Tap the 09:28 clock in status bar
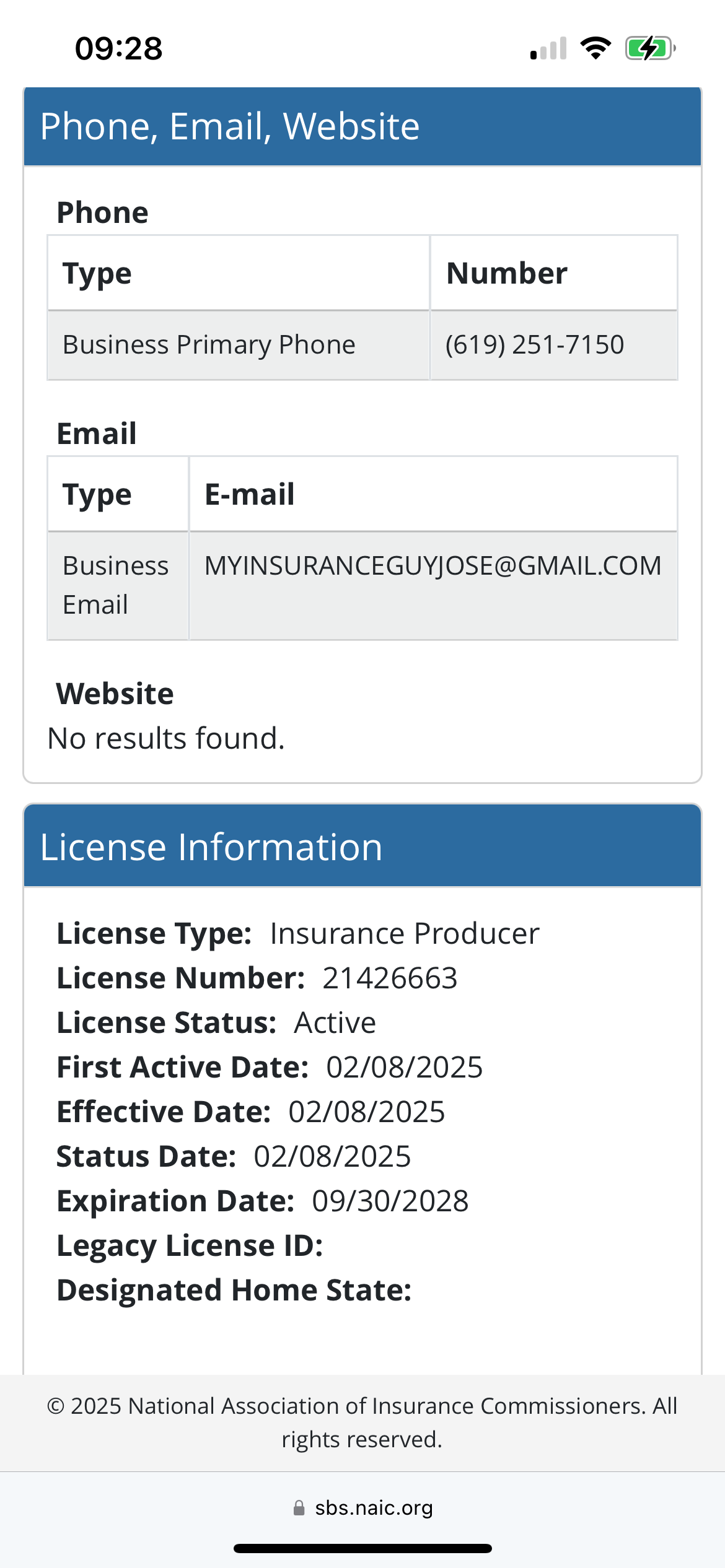Image resolution: width=725 pixels, height=1568 pixels. tap(118, 48)
